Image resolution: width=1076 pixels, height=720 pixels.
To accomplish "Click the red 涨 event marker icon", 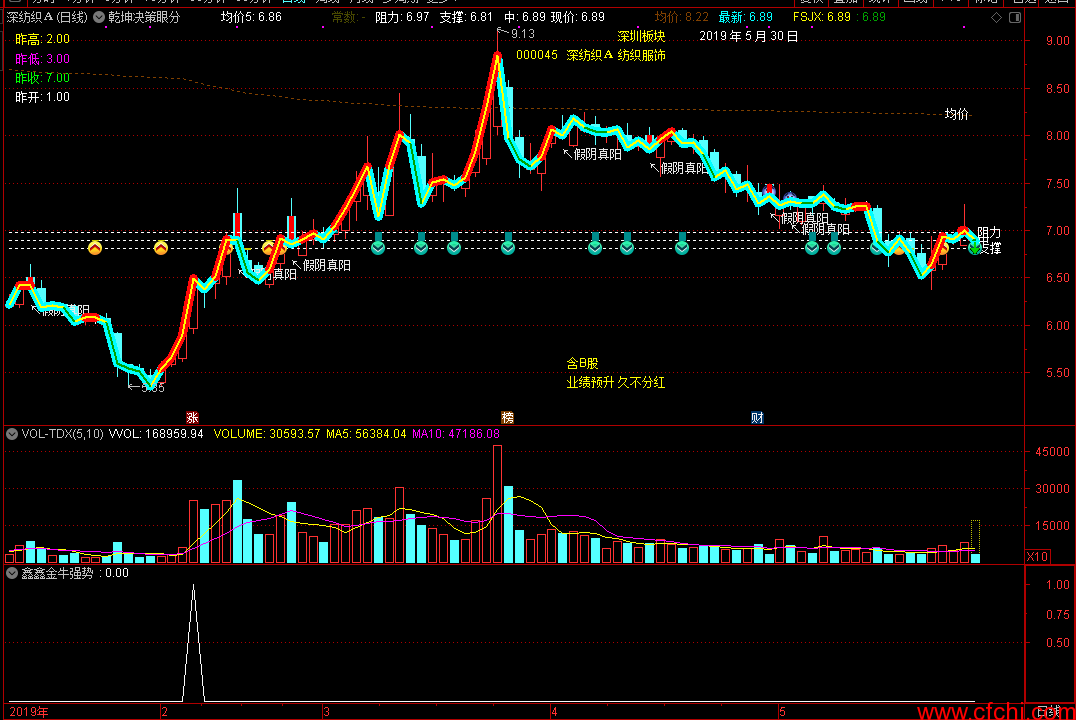I will click(x=192, y=417).
